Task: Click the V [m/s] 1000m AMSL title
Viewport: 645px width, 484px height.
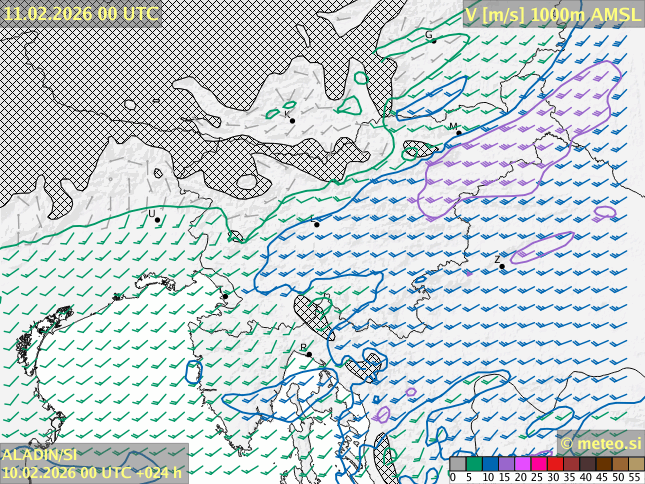Action: [x=553, y=13]
